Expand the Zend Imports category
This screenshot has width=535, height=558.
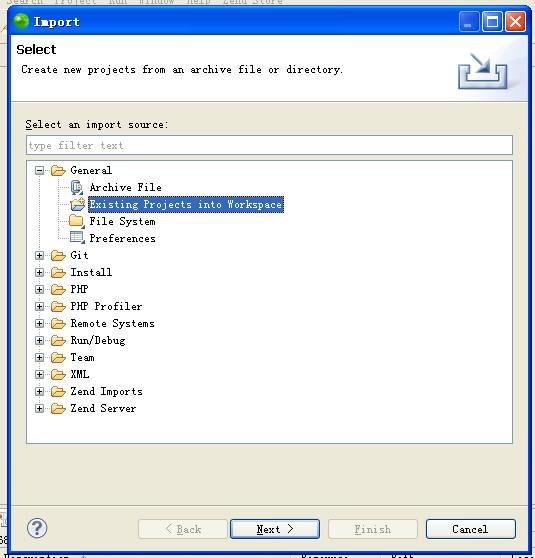(x=40, y=391)
